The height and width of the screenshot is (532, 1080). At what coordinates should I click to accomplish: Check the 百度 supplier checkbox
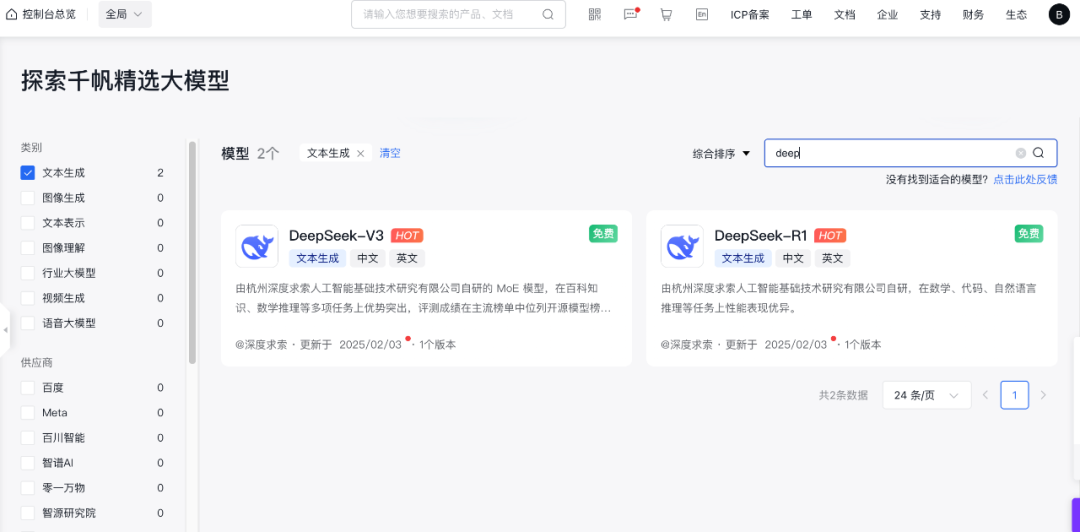click(x=28, y=388)
